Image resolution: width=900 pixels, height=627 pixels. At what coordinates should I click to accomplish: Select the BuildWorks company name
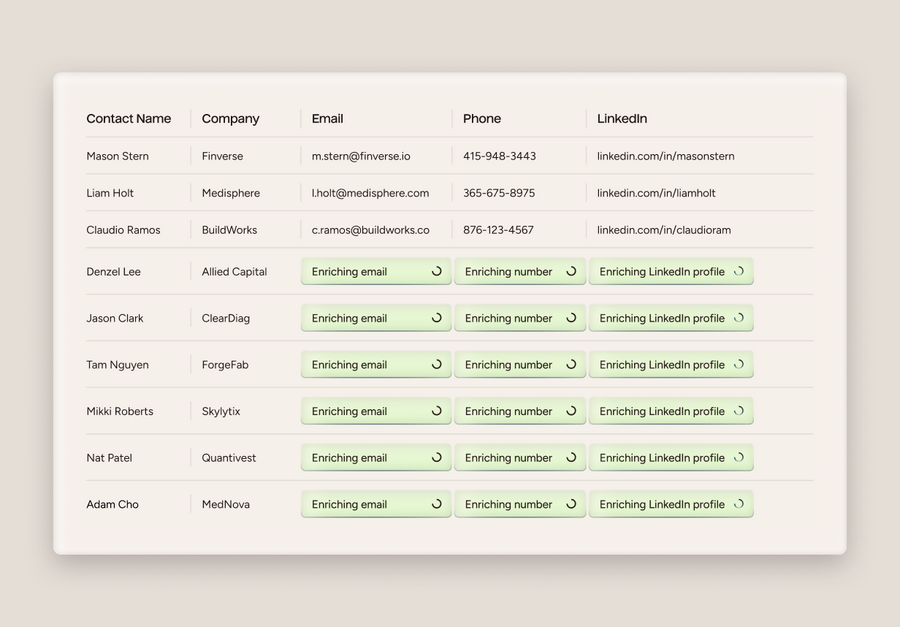[228, 230]
